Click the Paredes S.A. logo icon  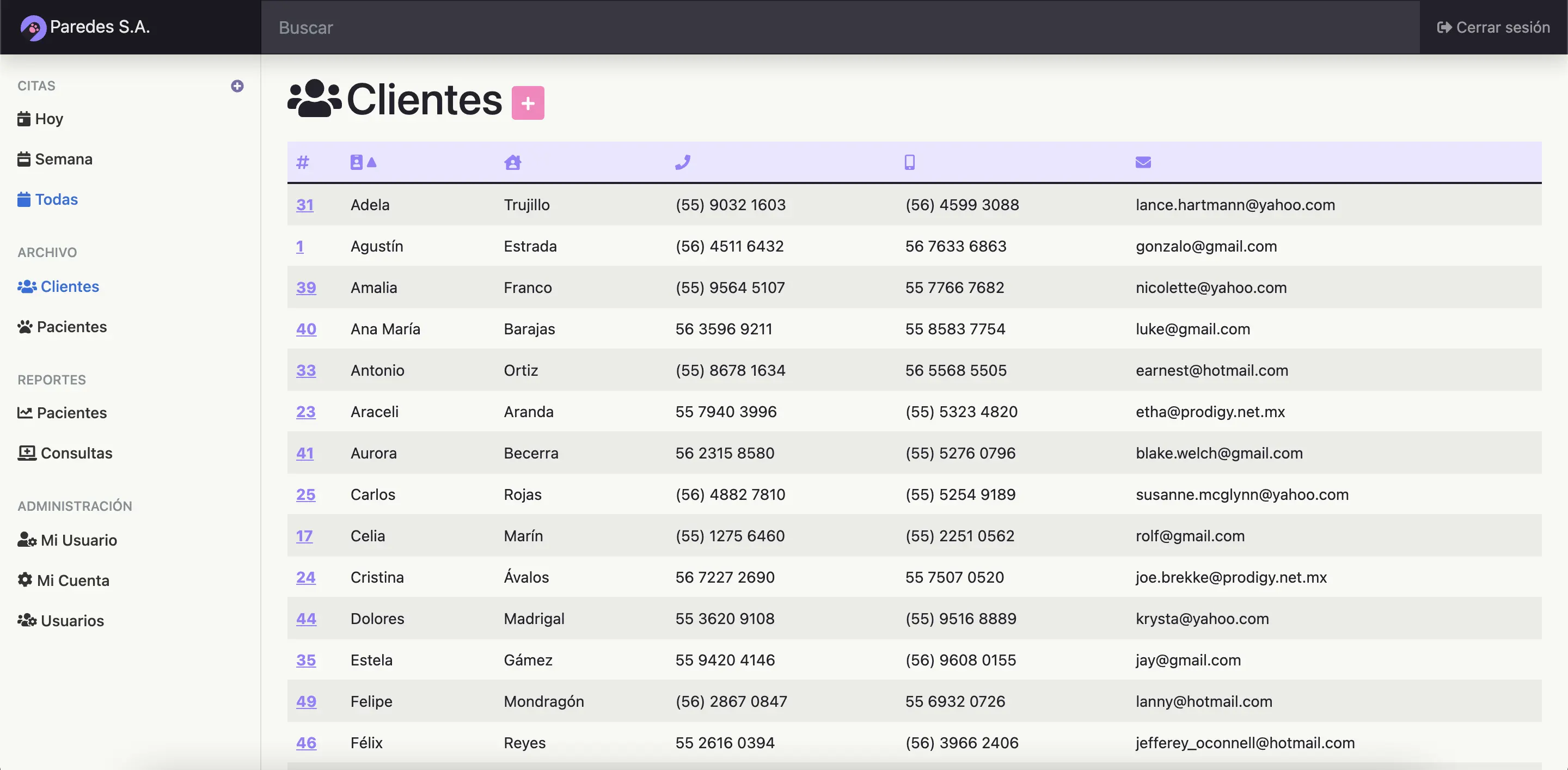pos(33,27)
